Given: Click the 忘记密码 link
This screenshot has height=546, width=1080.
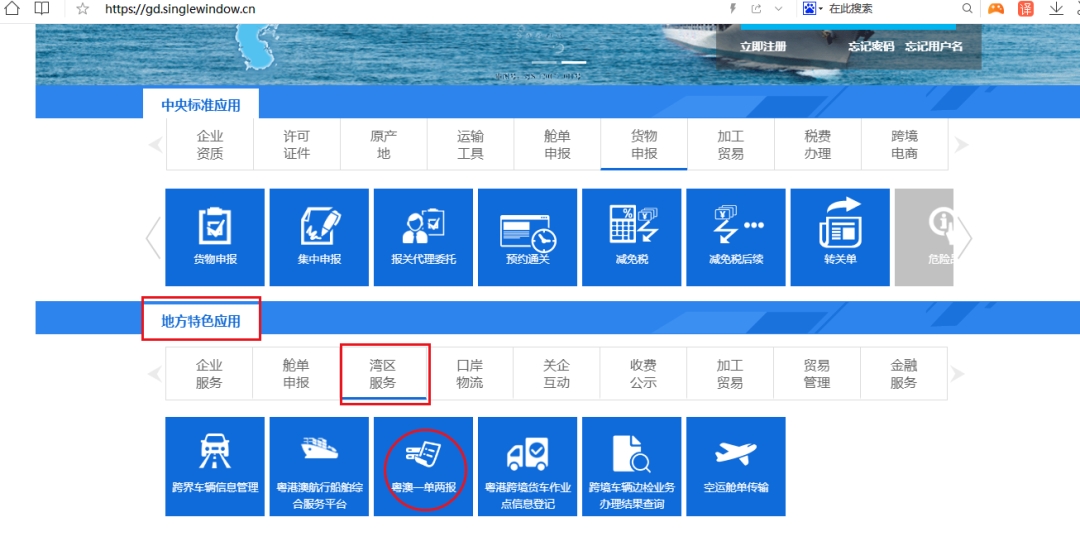Looking at the screenshot, I should pos(871,46).
